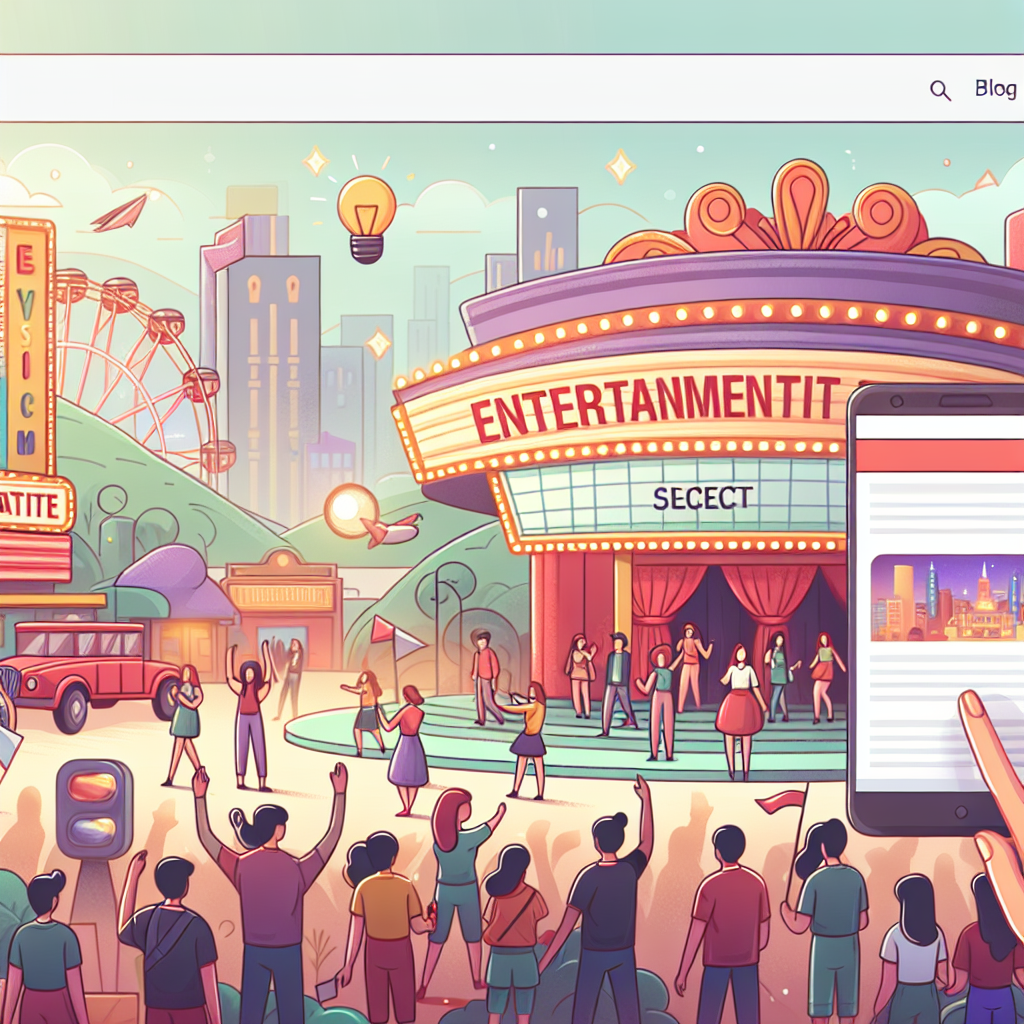Click the small orange storefront building
Viewport: 1024px width, 1024px height.
pos(282,610)
